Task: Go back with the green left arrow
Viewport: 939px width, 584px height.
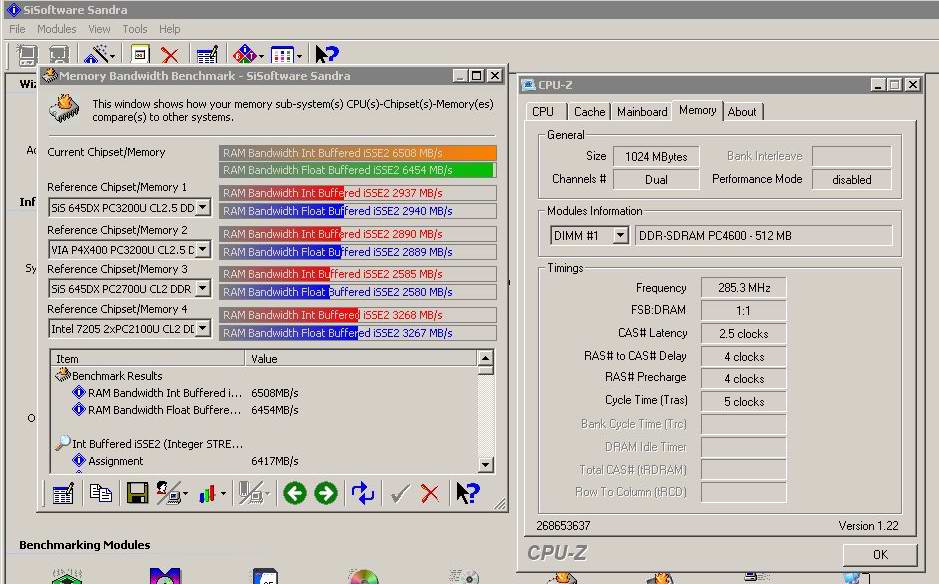Action: click(x=295, y=494)
